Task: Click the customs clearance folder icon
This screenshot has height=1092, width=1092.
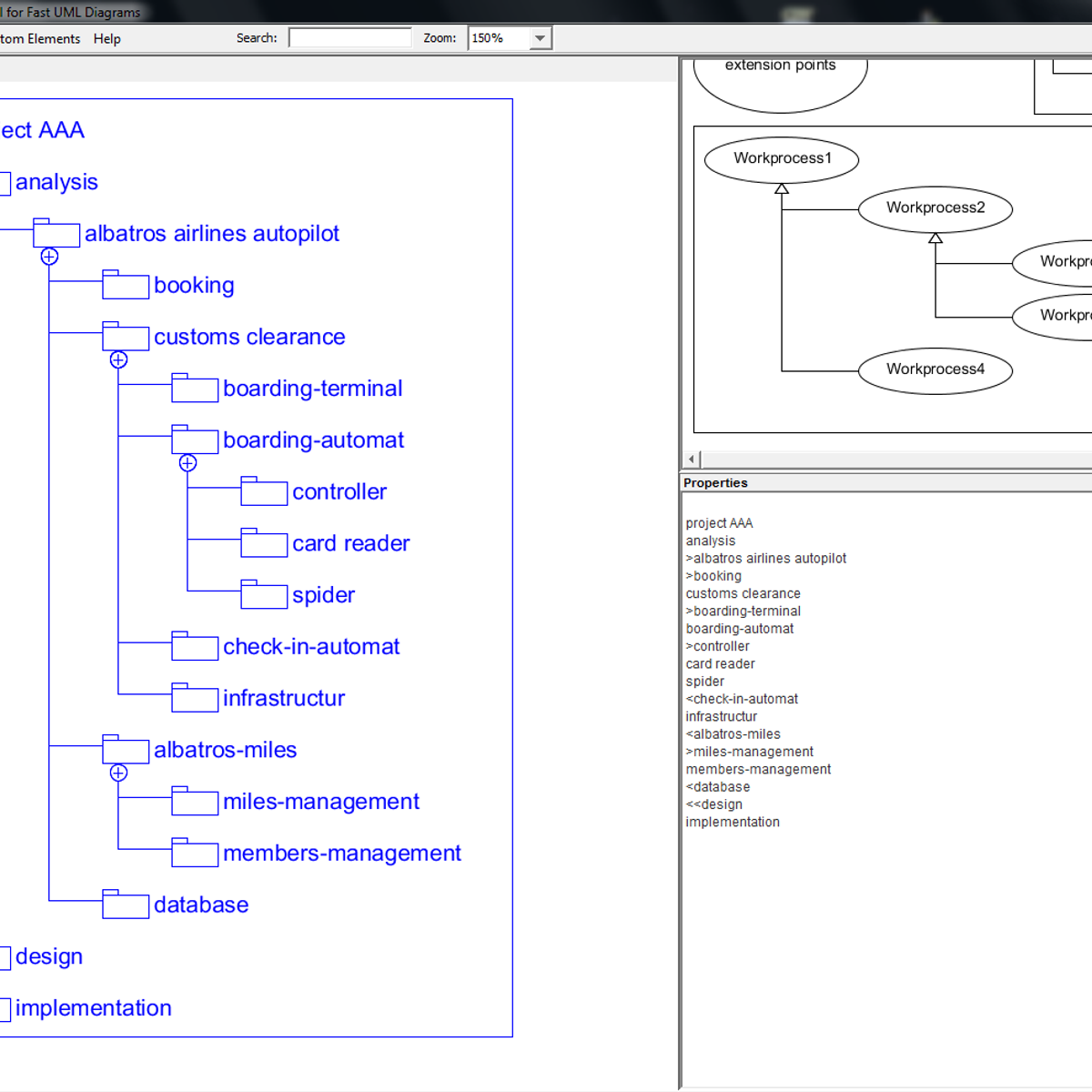Action: [x=126, y=337]
